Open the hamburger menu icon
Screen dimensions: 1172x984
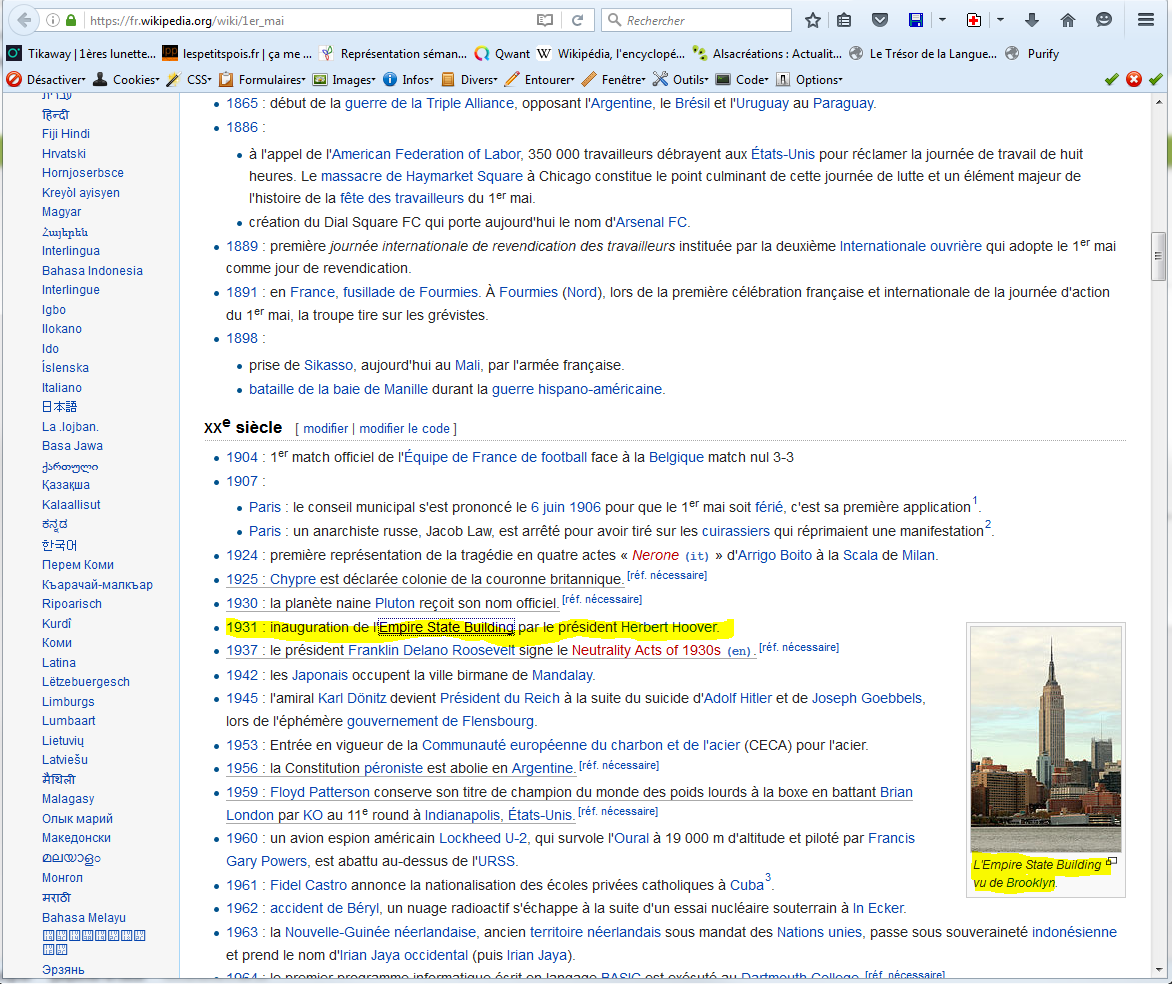1146,20
